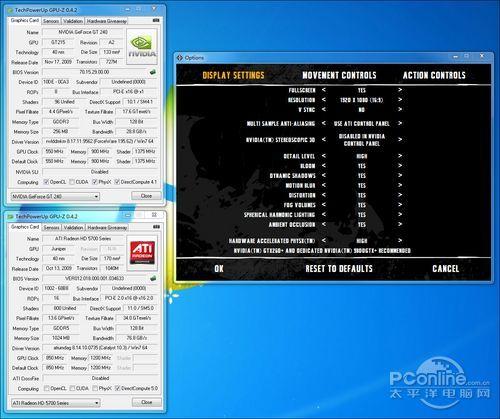Image resolution: width=500 pixels, height=419 pixels.
Task: Click the BIOS save chip icon in ATI GPU-Z window
Action: 153,278
